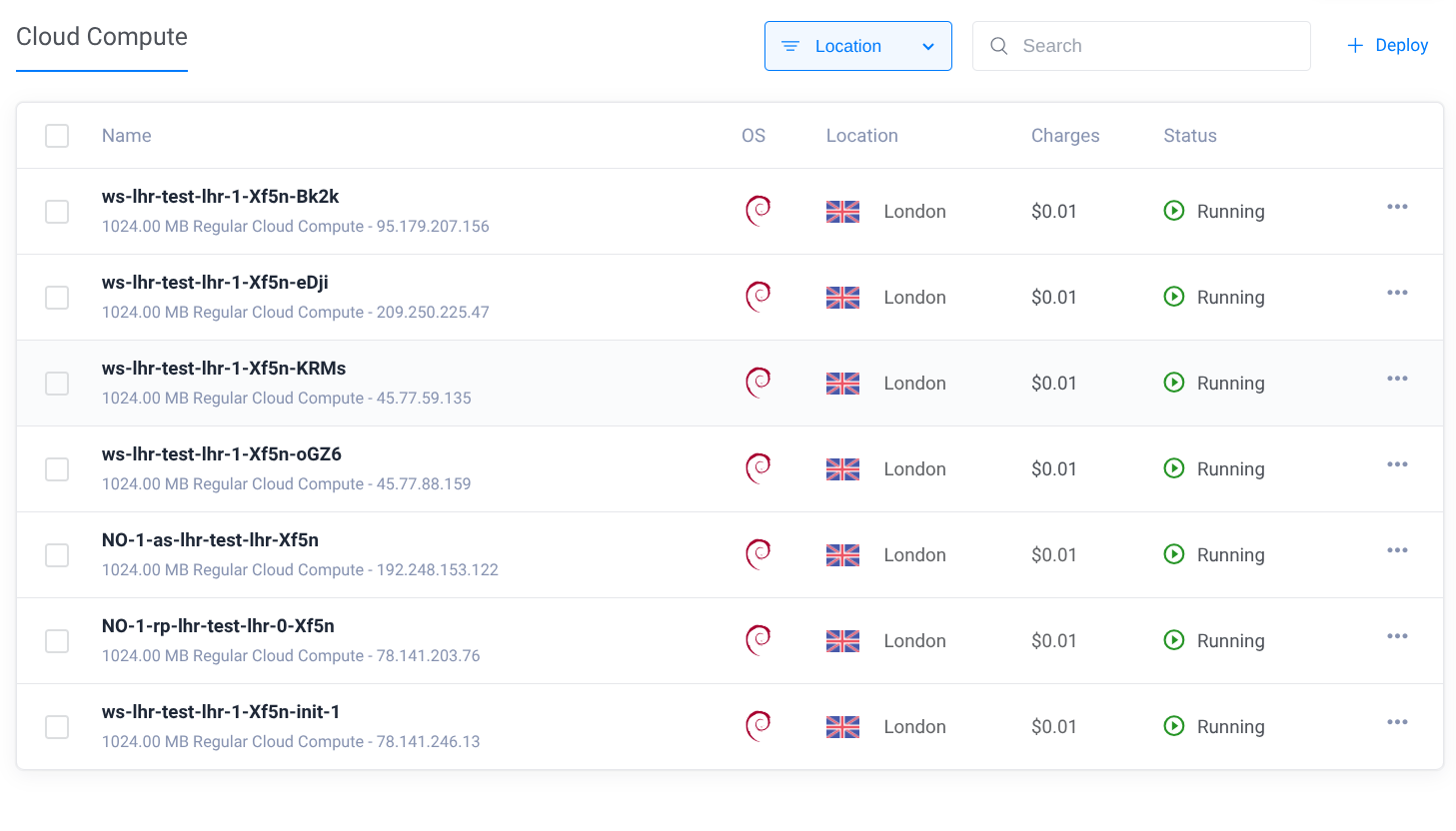Click the Deploy button
This screenshot has width=1456, height=831.
coord(1388,46)
